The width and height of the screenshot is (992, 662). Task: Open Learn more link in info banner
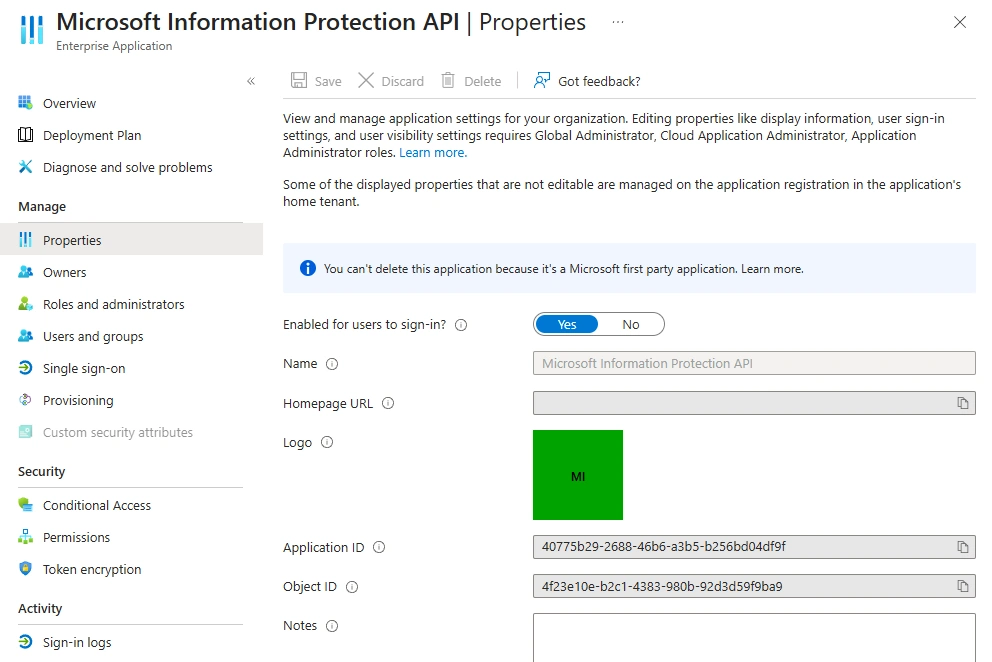772,269
